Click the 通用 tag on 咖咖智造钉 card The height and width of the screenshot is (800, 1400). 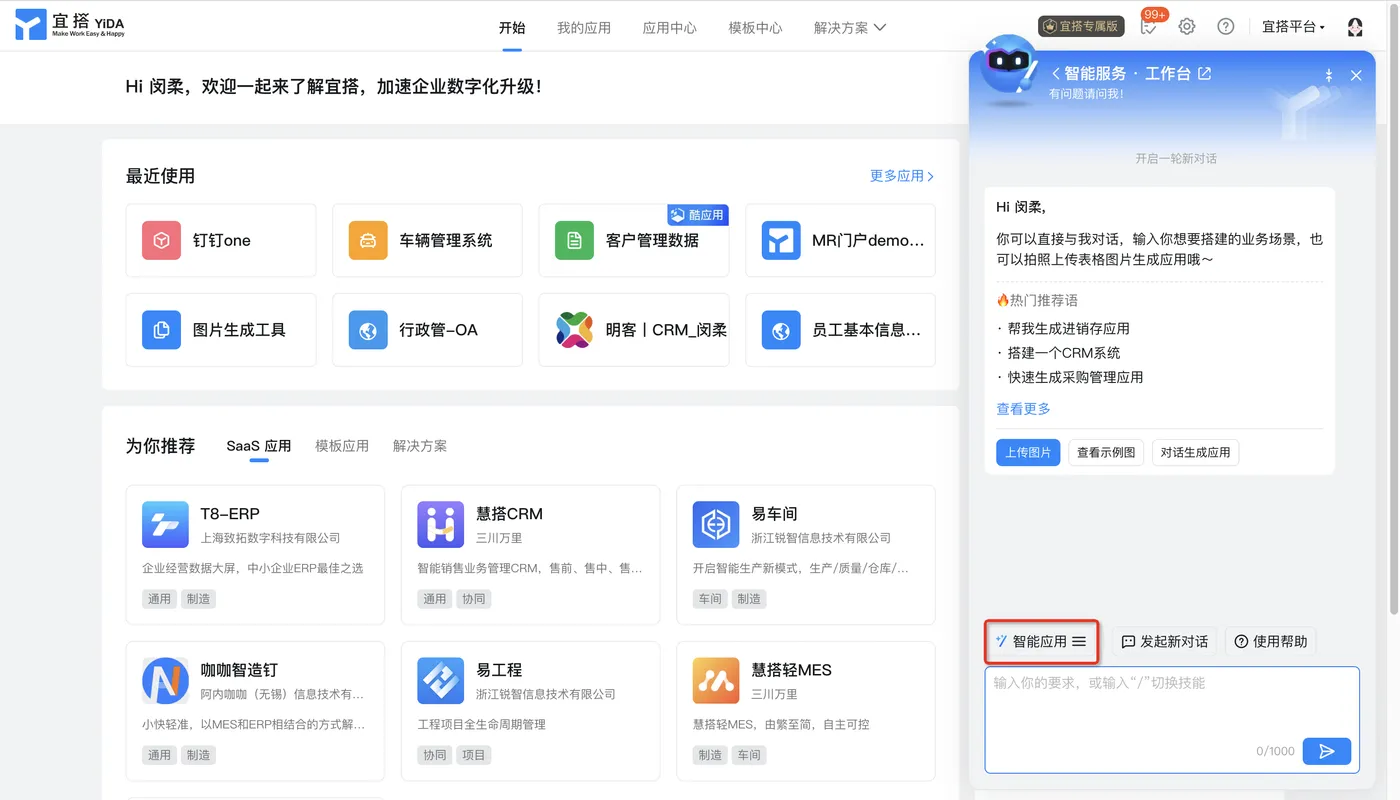[x=160, y=755]
